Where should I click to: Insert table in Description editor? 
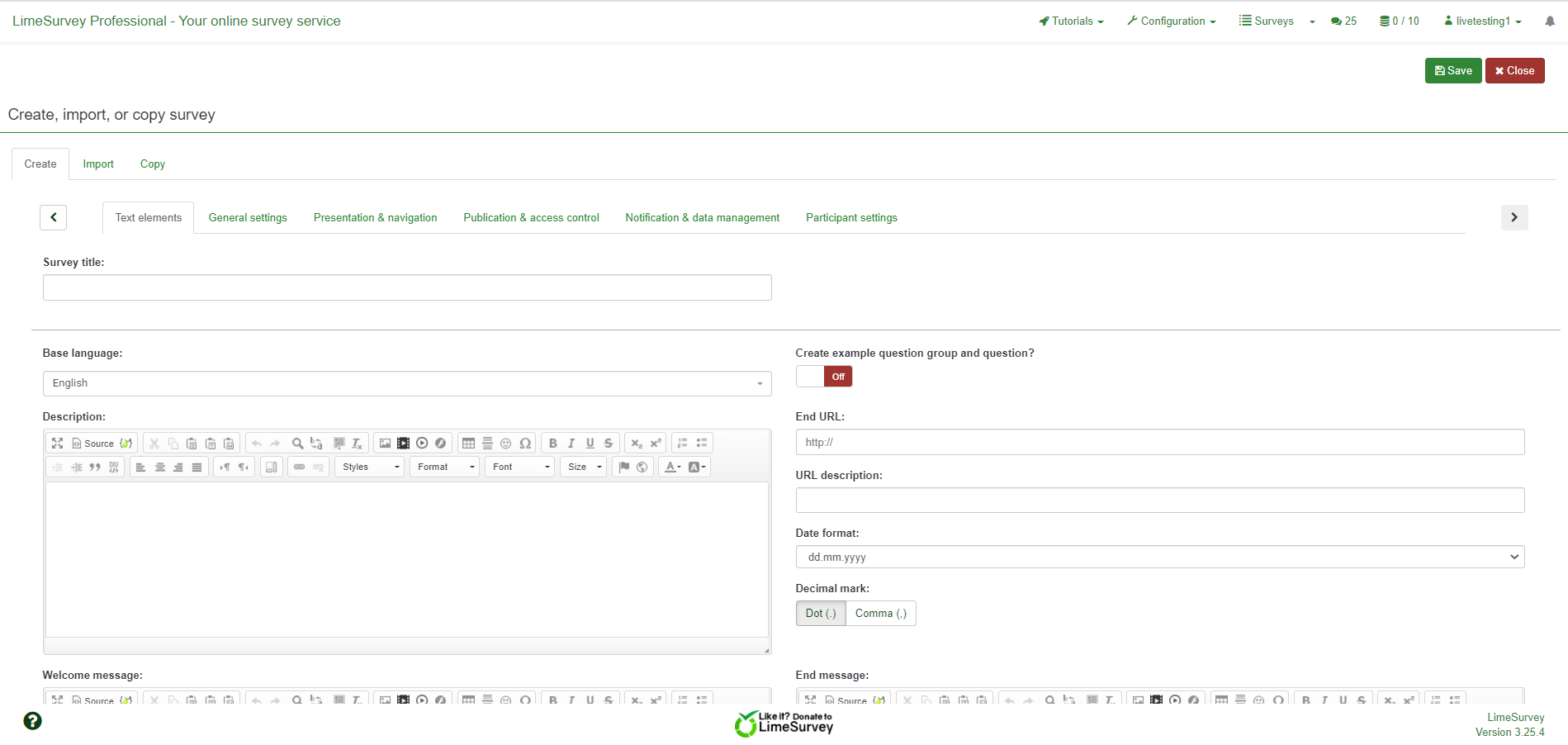(x=468, y=444)
